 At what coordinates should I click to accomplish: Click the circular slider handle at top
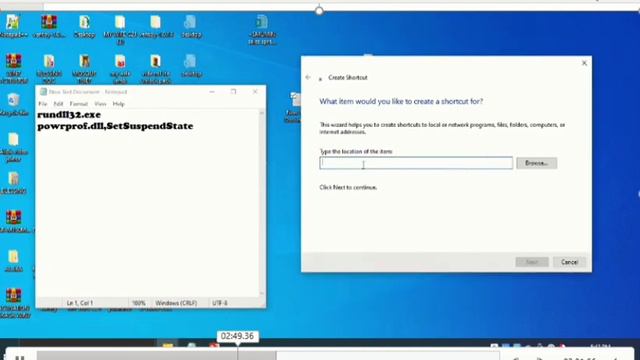click(x=319, y=11)
